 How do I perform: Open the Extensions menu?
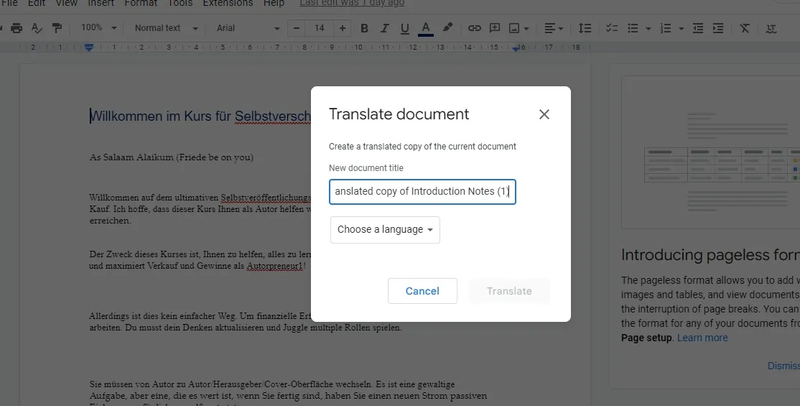pos(228,3)
